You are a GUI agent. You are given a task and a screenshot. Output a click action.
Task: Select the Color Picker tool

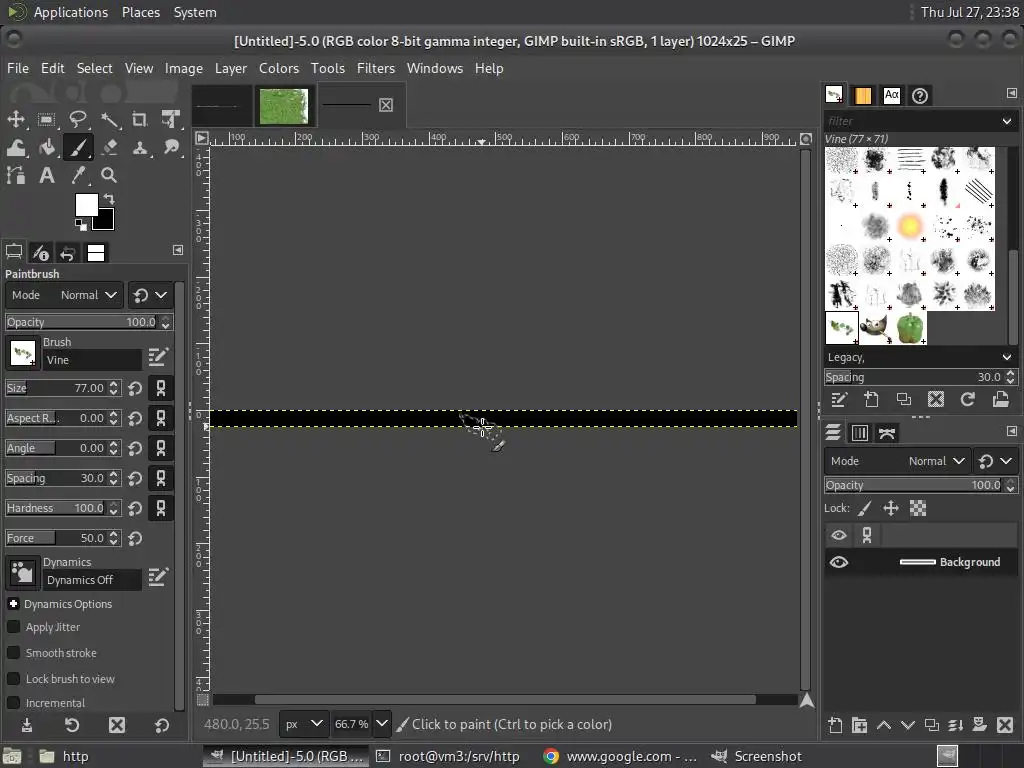point(78,175)
